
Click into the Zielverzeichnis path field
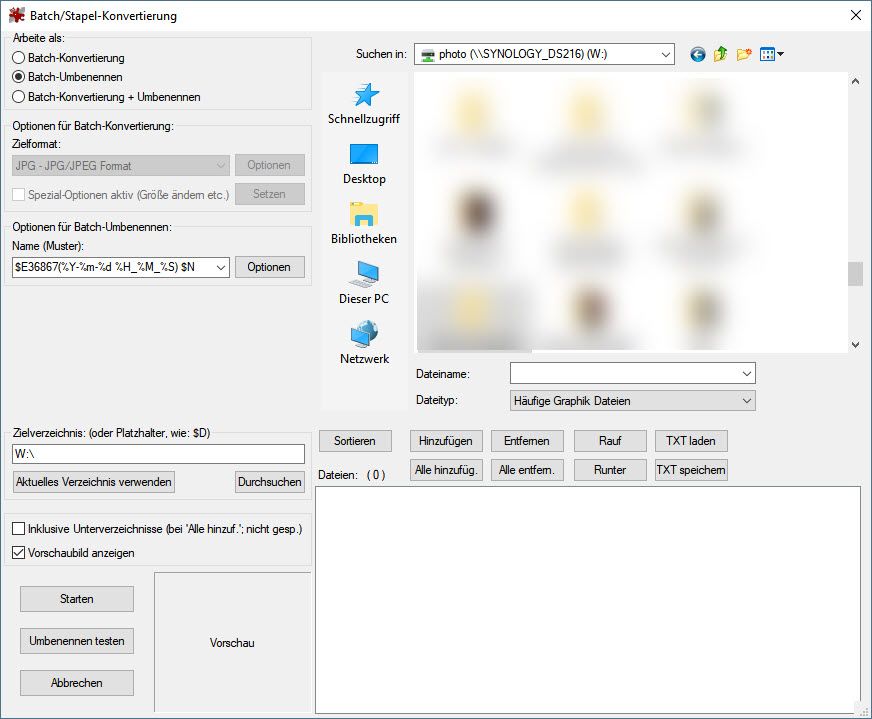coord(158,454)
